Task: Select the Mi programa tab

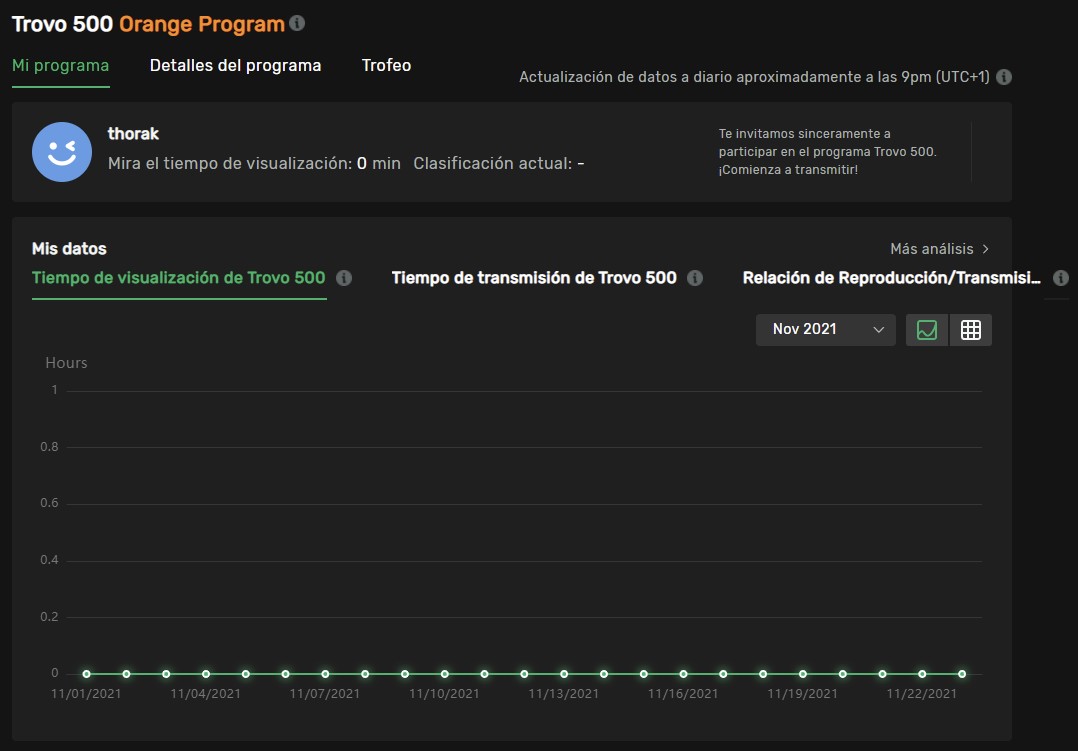Action: point(60,65)
